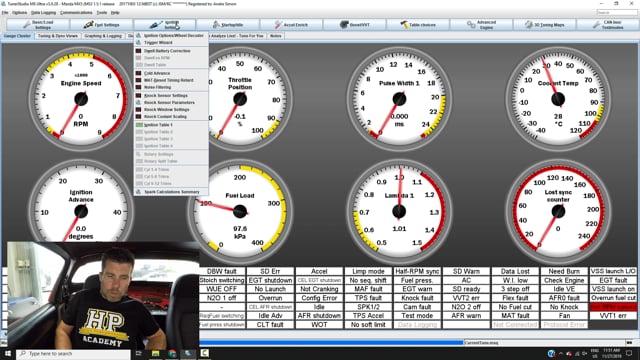640x360 pixels.
Task: Click the 'MAF fault' indicator
Action: coord(368,289)
